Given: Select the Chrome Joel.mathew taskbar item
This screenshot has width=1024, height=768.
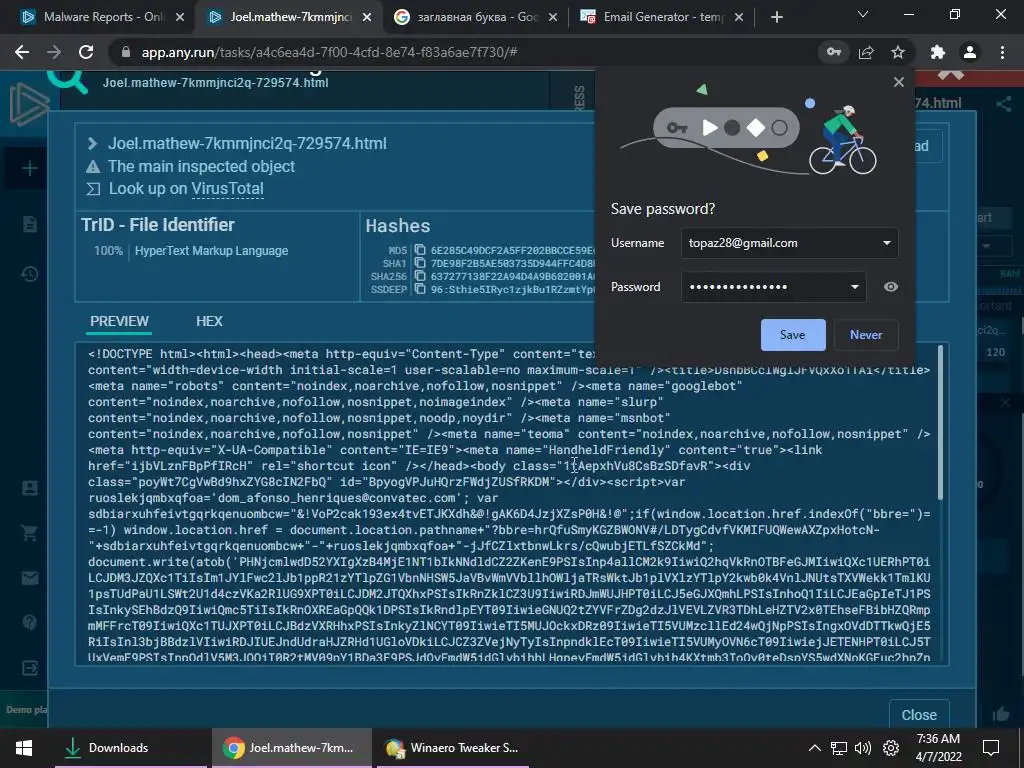Looking at the screenshot, I should (291, 748).
